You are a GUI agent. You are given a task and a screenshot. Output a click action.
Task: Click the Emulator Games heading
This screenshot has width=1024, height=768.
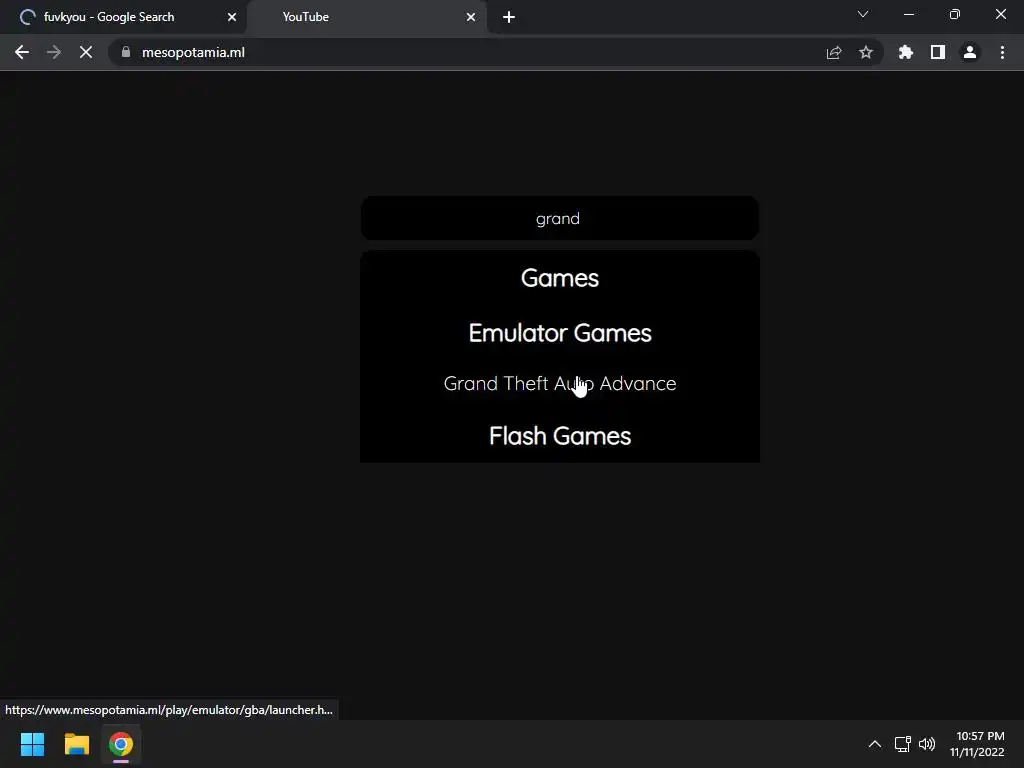560,333
